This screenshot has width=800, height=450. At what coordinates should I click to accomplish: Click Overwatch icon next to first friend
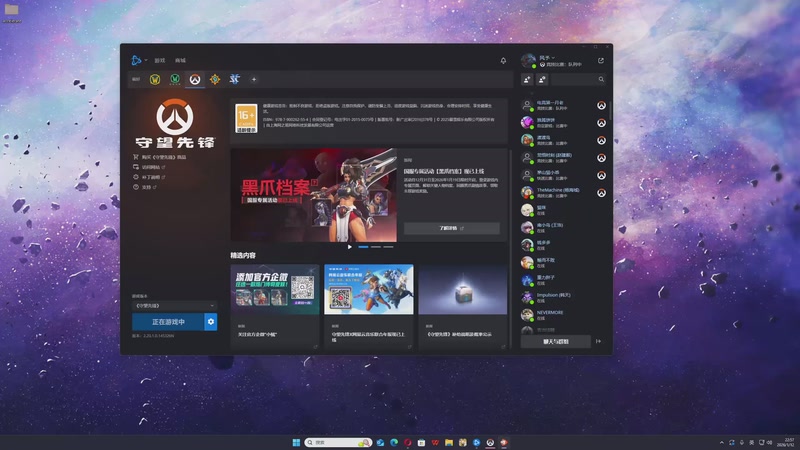[x=602, y=105]
